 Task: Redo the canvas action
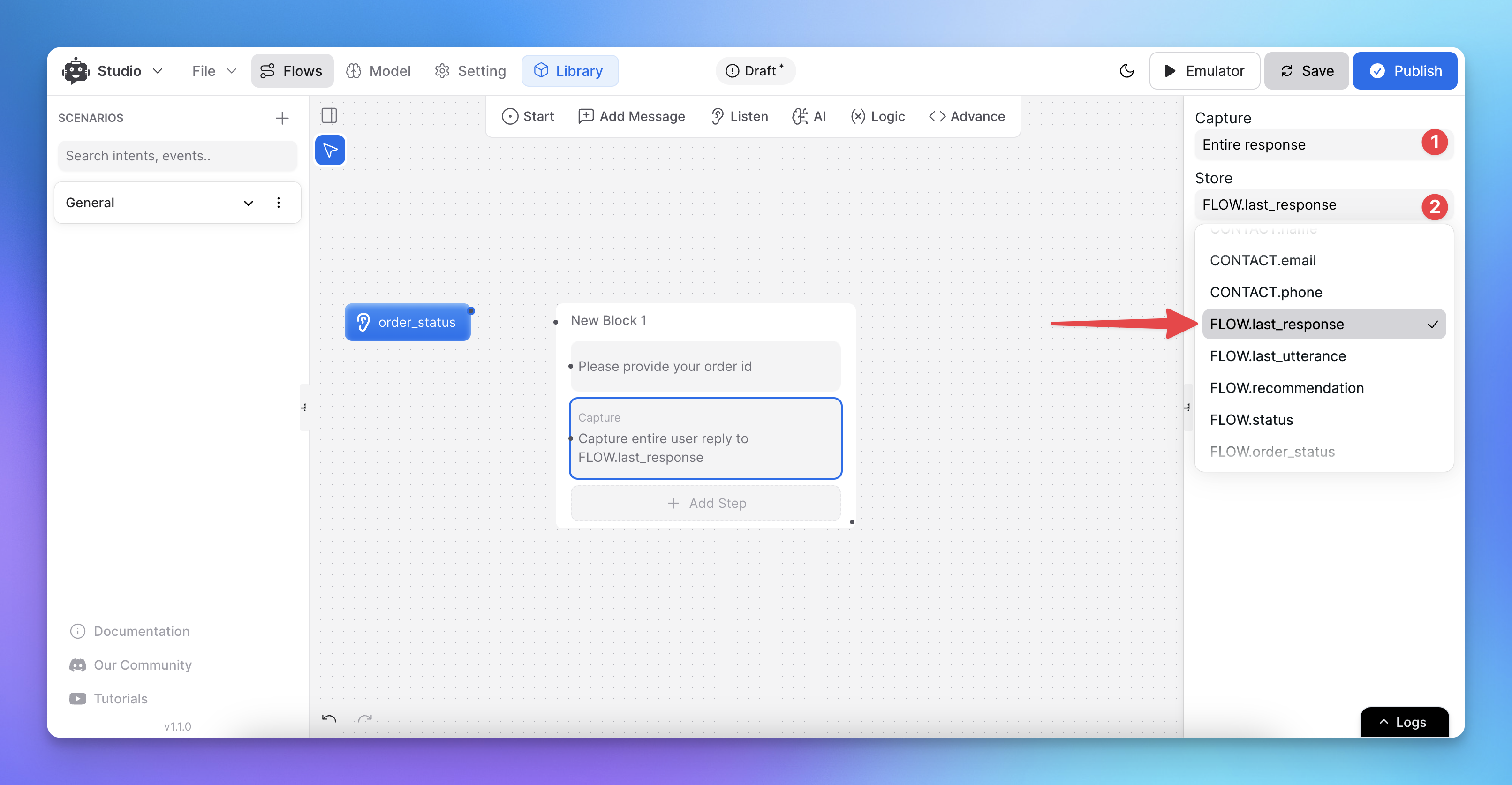[x=365, y=719]
